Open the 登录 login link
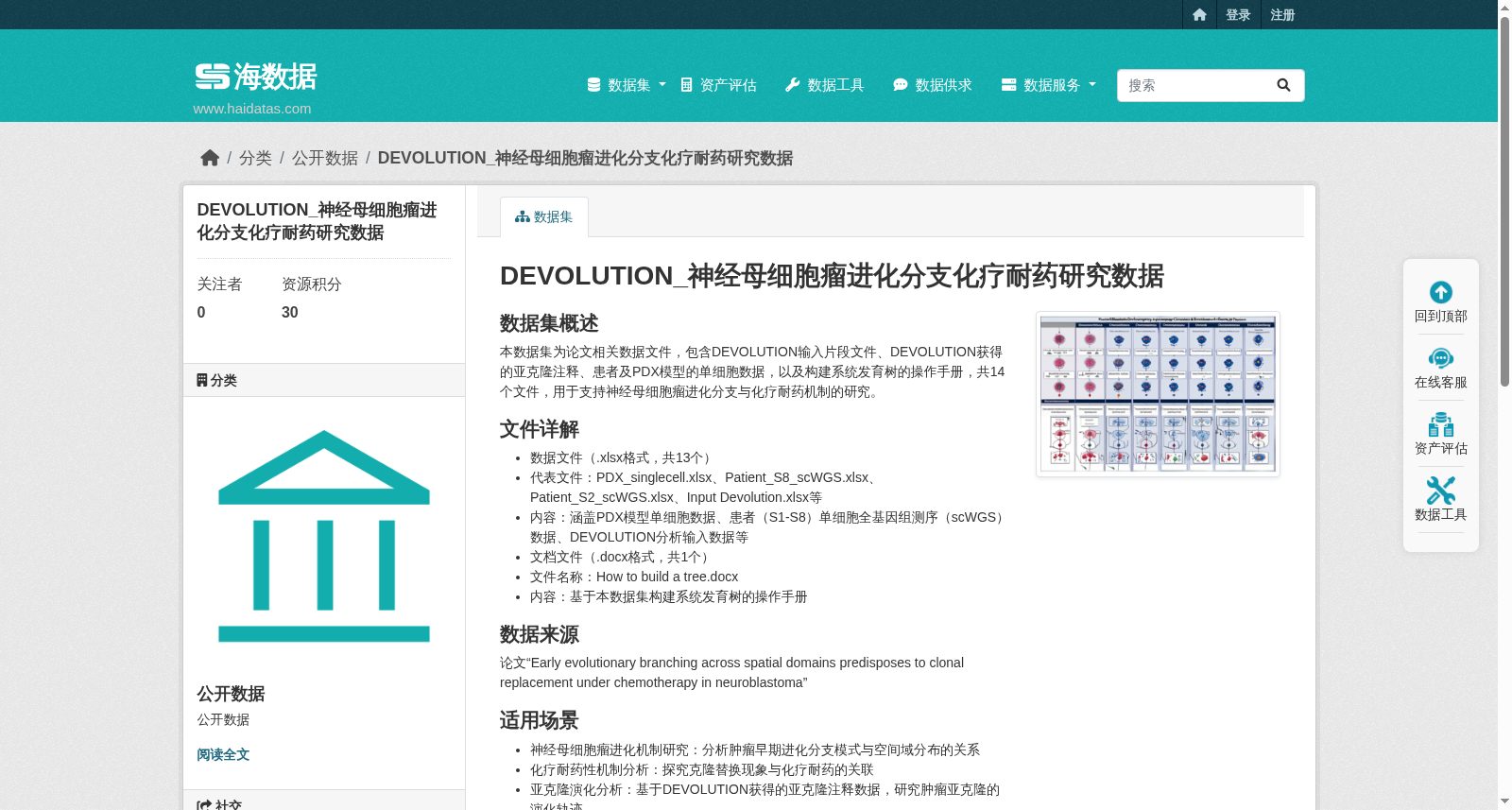The height and width of the screenshot is (810, 1512). tap(1238, 14)
